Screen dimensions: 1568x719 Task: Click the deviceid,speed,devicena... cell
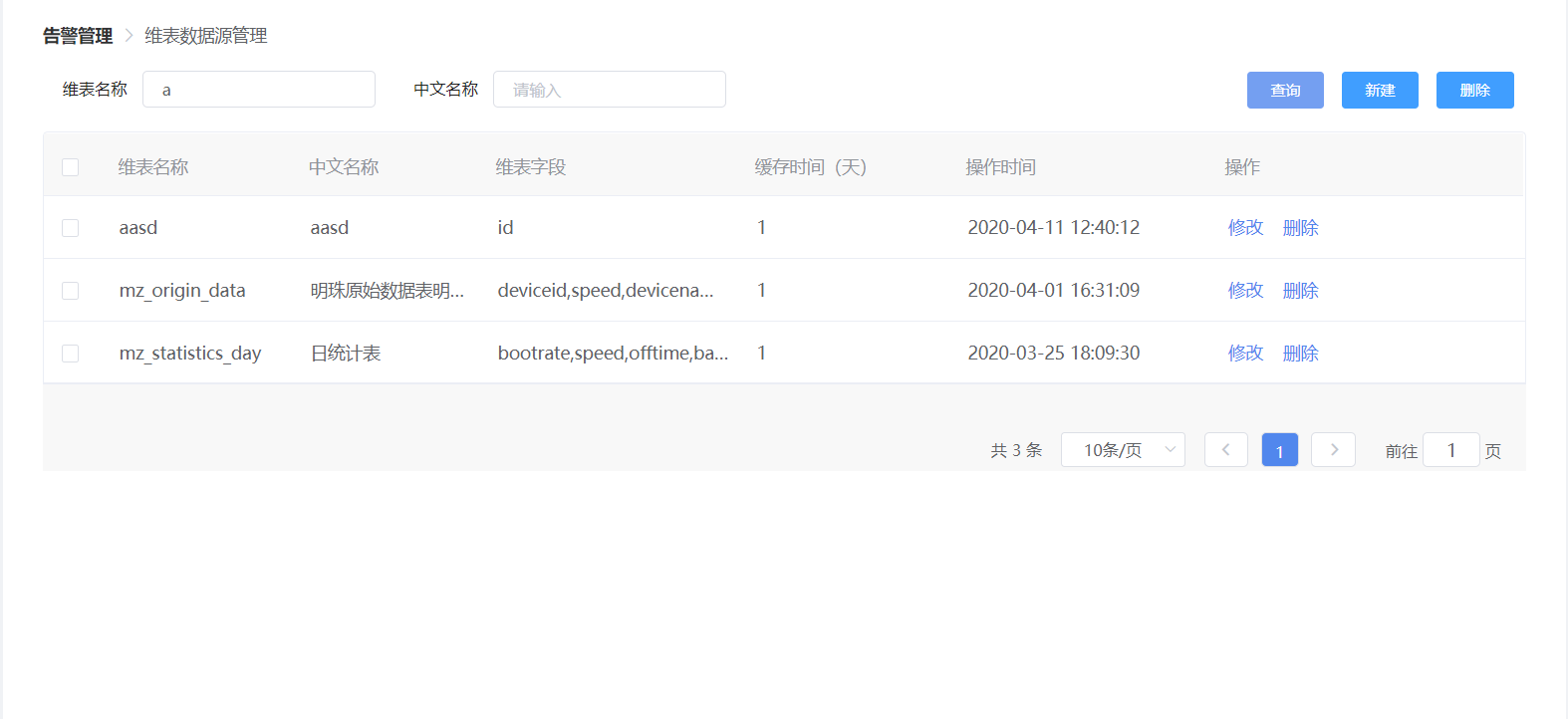pos(606,291)
